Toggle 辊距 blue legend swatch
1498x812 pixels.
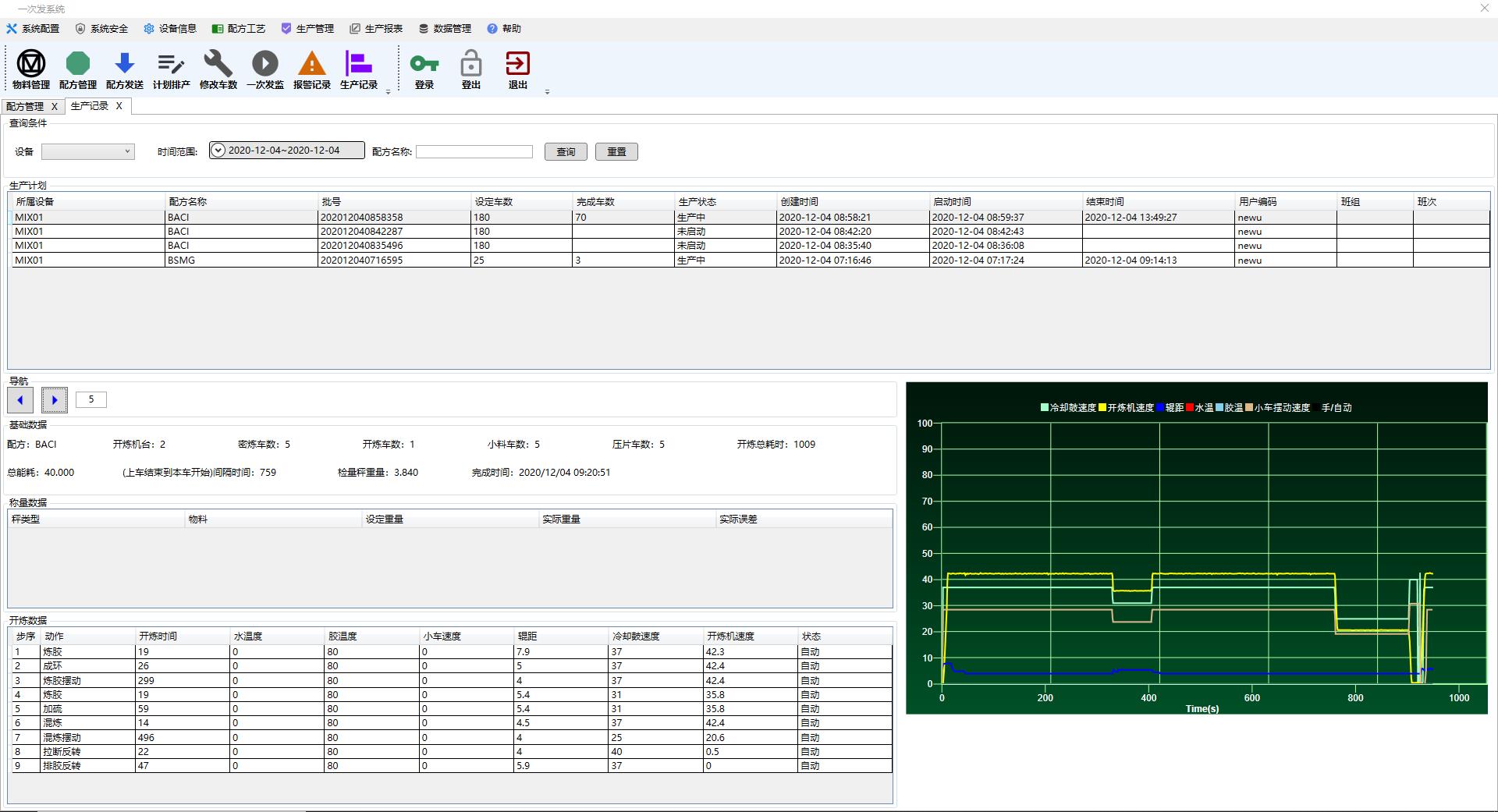1160,408
